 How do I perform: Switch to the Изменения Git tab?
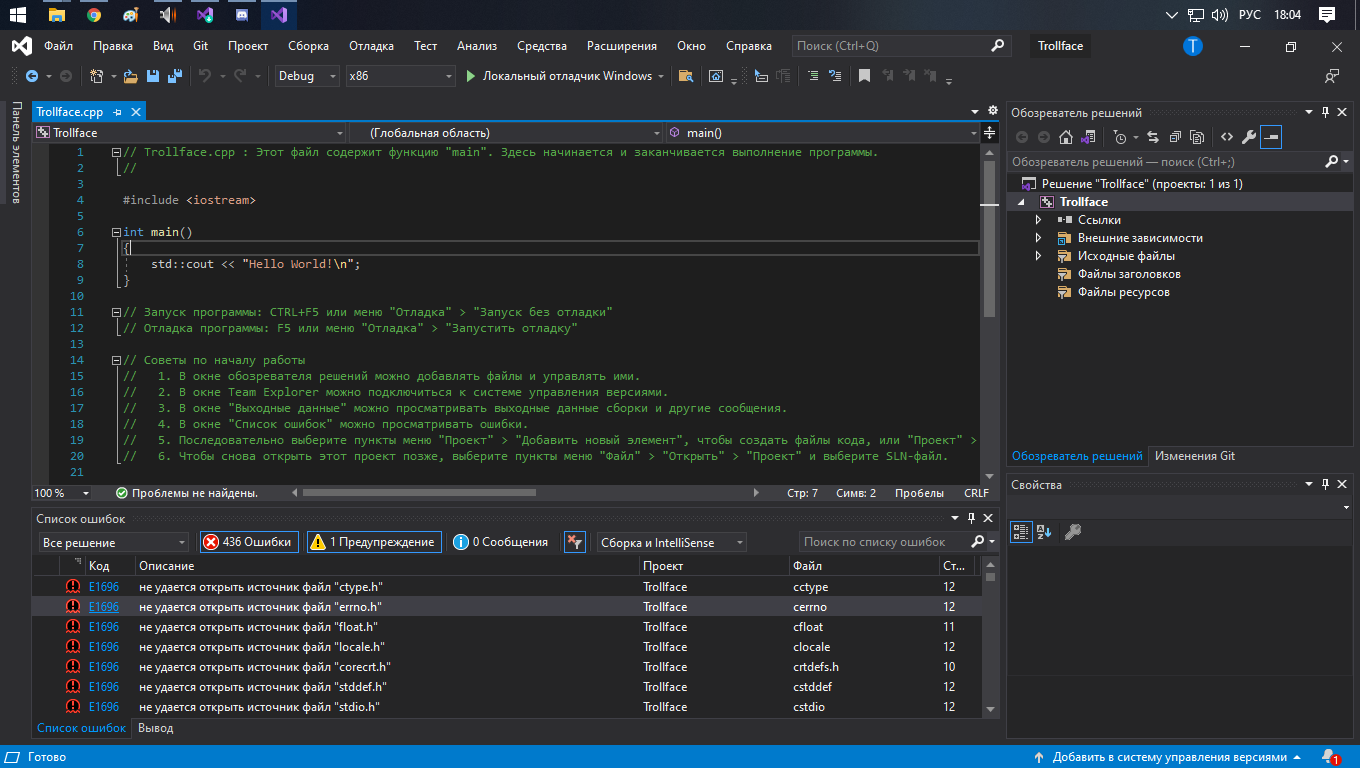click(1195, 456)
